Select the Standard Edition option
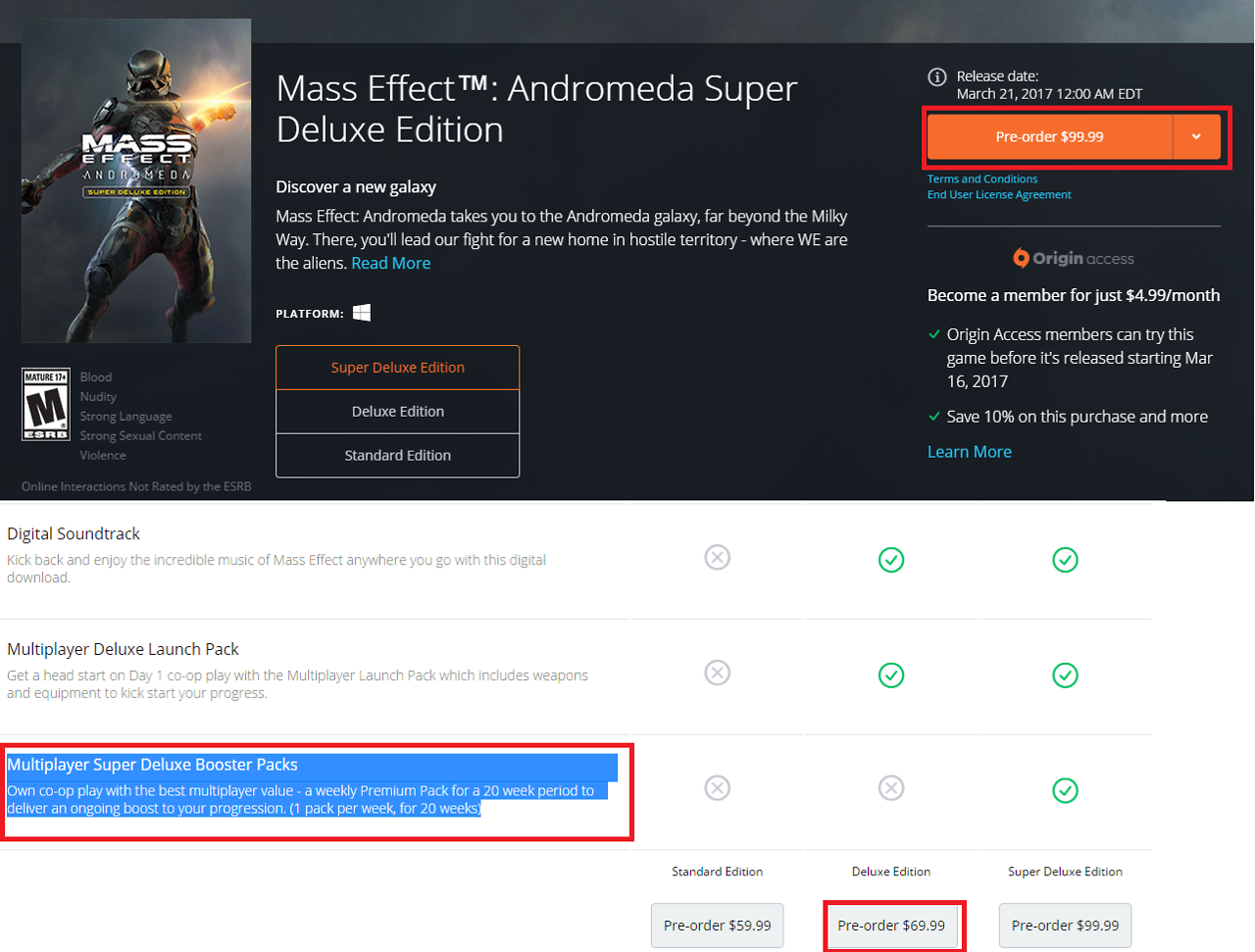 398,456
